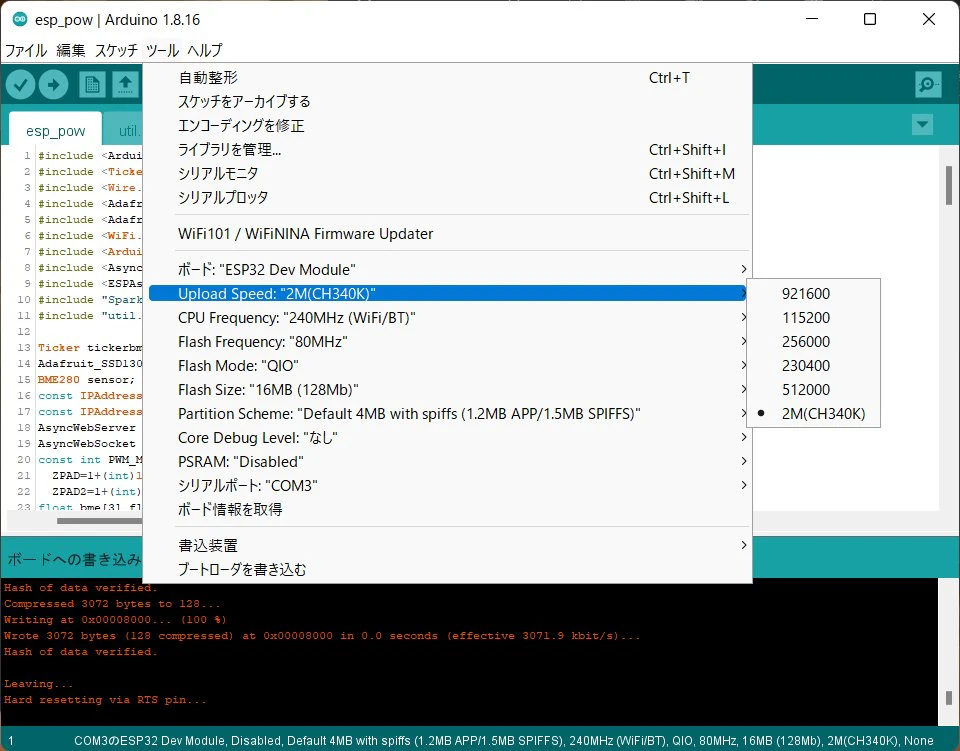The height and width of the screenshot is (751, 960).
Task: Switch to the util tab
Action: tap(124, 130)
